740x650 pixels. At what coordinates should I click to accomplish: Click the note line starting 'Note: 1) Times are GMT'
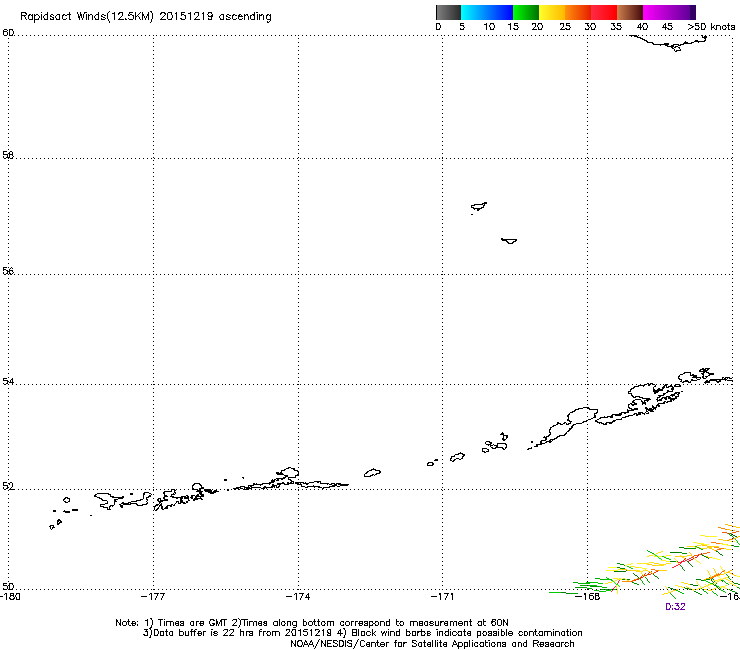(312, 623)
